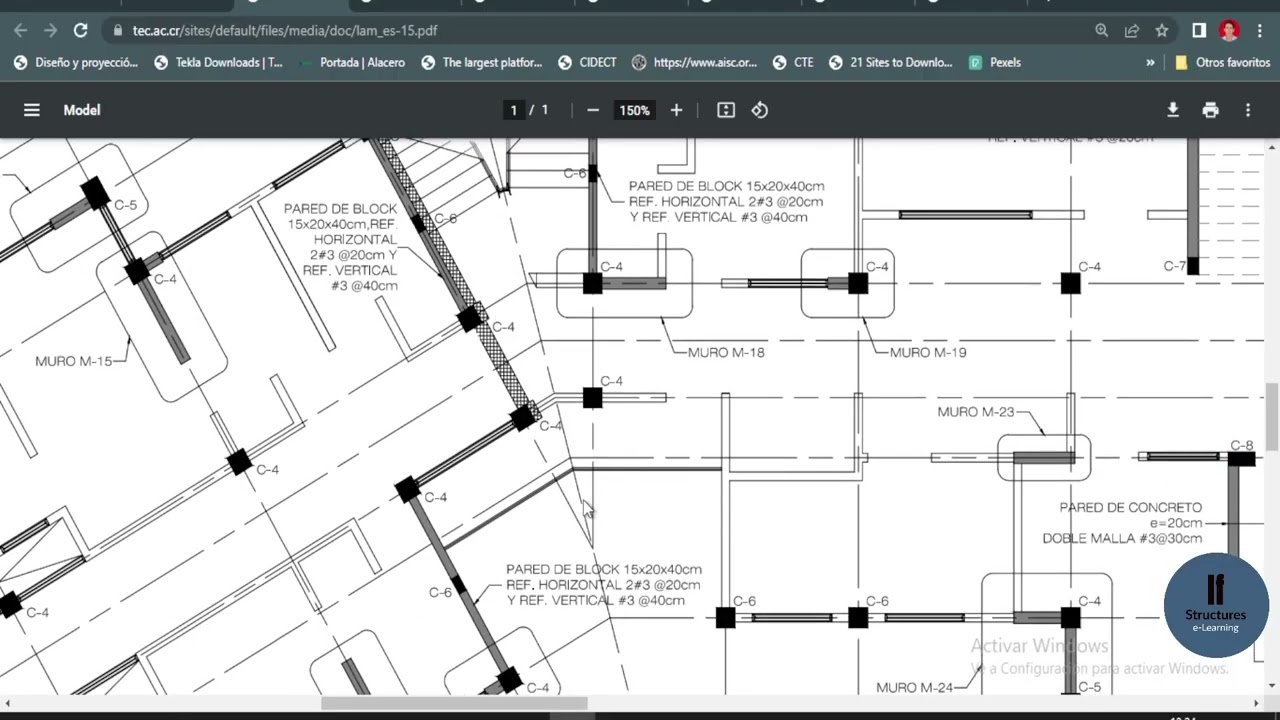Open the Otros favoritos bookmarks folder

click(1223, 62)
